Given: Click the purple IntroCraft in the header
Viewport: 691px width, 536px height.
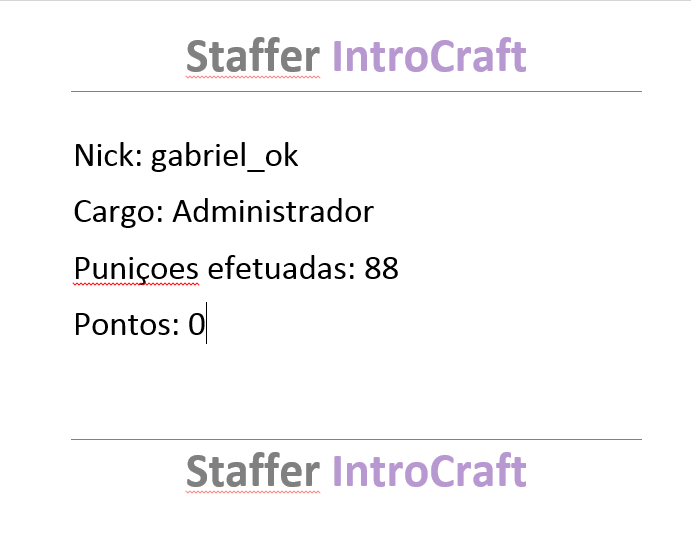Looking at the screenshot, I should pyautogui.click(x=429, y=56).
